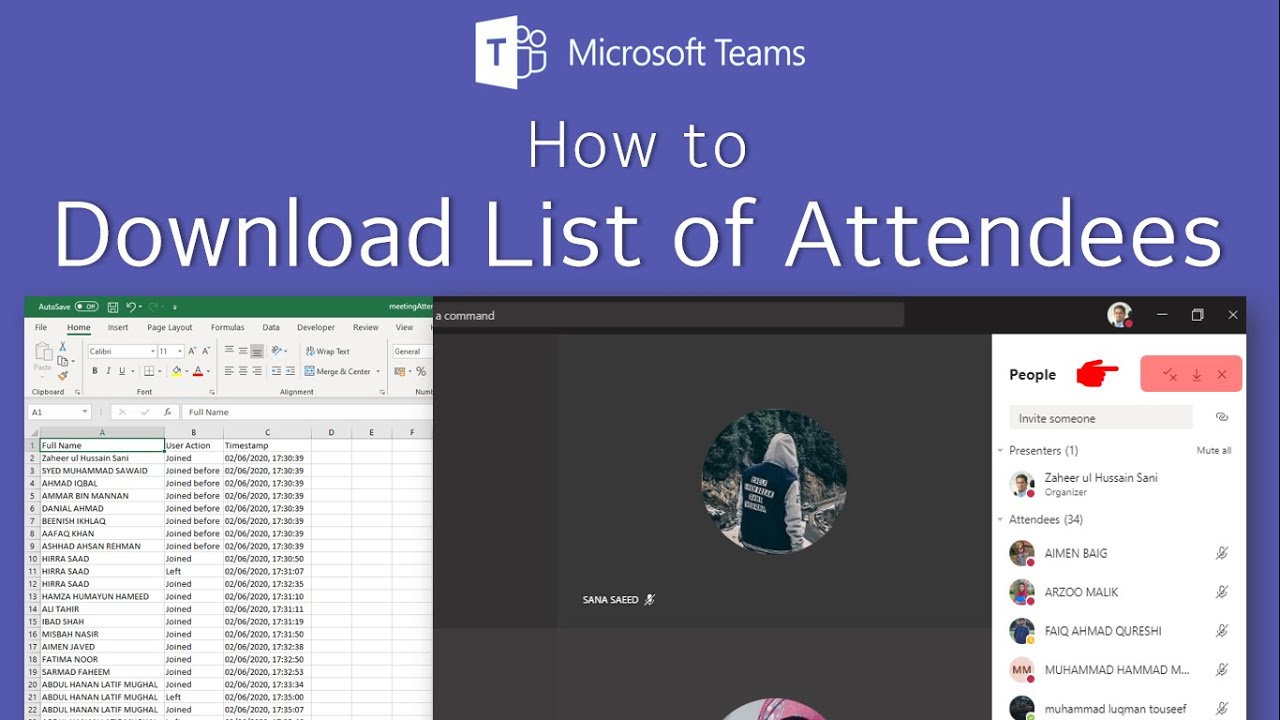The image size is (1280, 720).
Task: Cut the selection with the scissors icon
Action: pos(63,346)
